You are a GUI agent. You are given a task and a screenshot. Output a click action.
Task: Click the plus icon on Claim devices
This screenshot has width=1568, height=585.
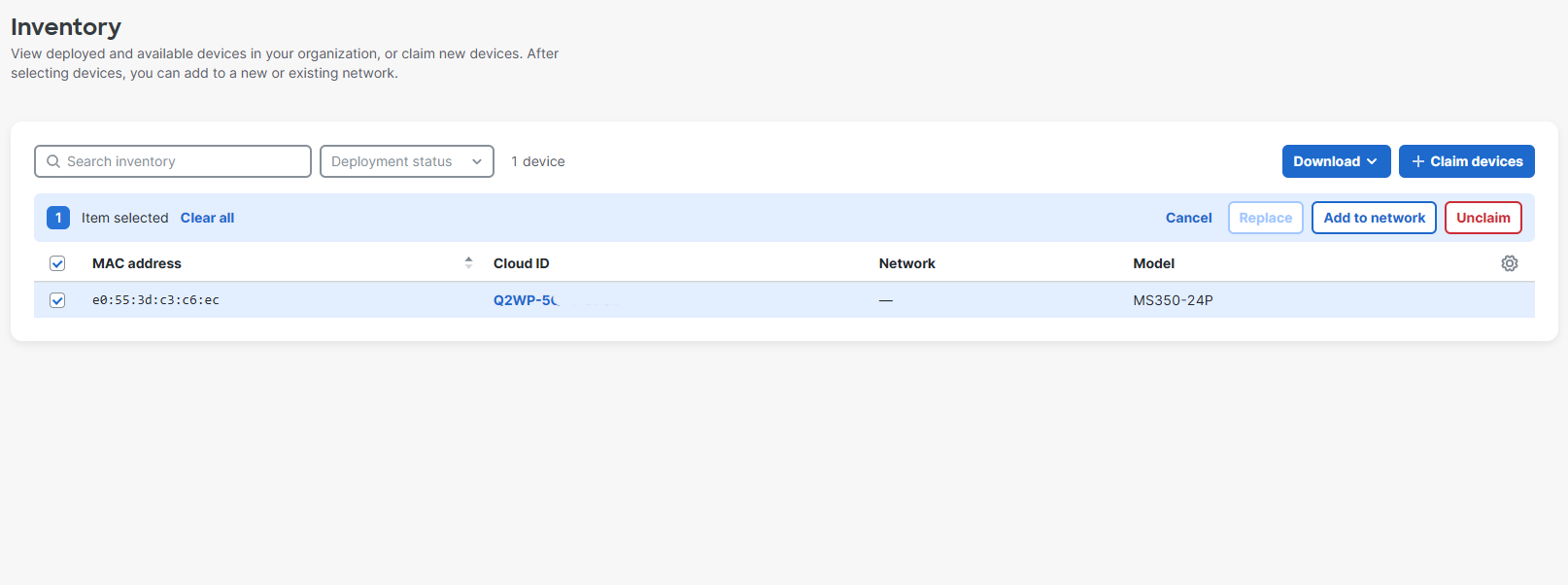[x=1418, y=161]
